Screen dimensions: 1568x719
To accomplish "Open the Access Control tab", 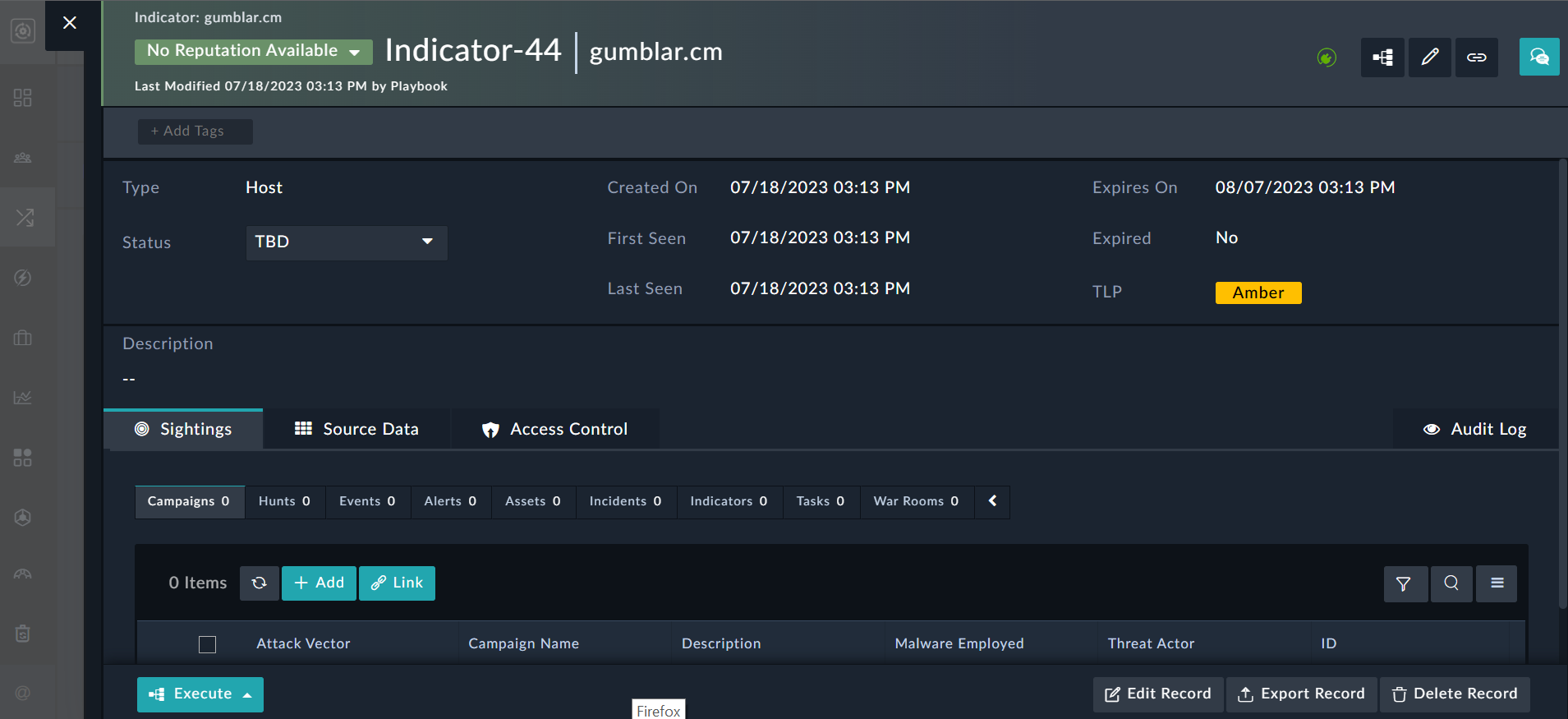I will click(554, 429).
